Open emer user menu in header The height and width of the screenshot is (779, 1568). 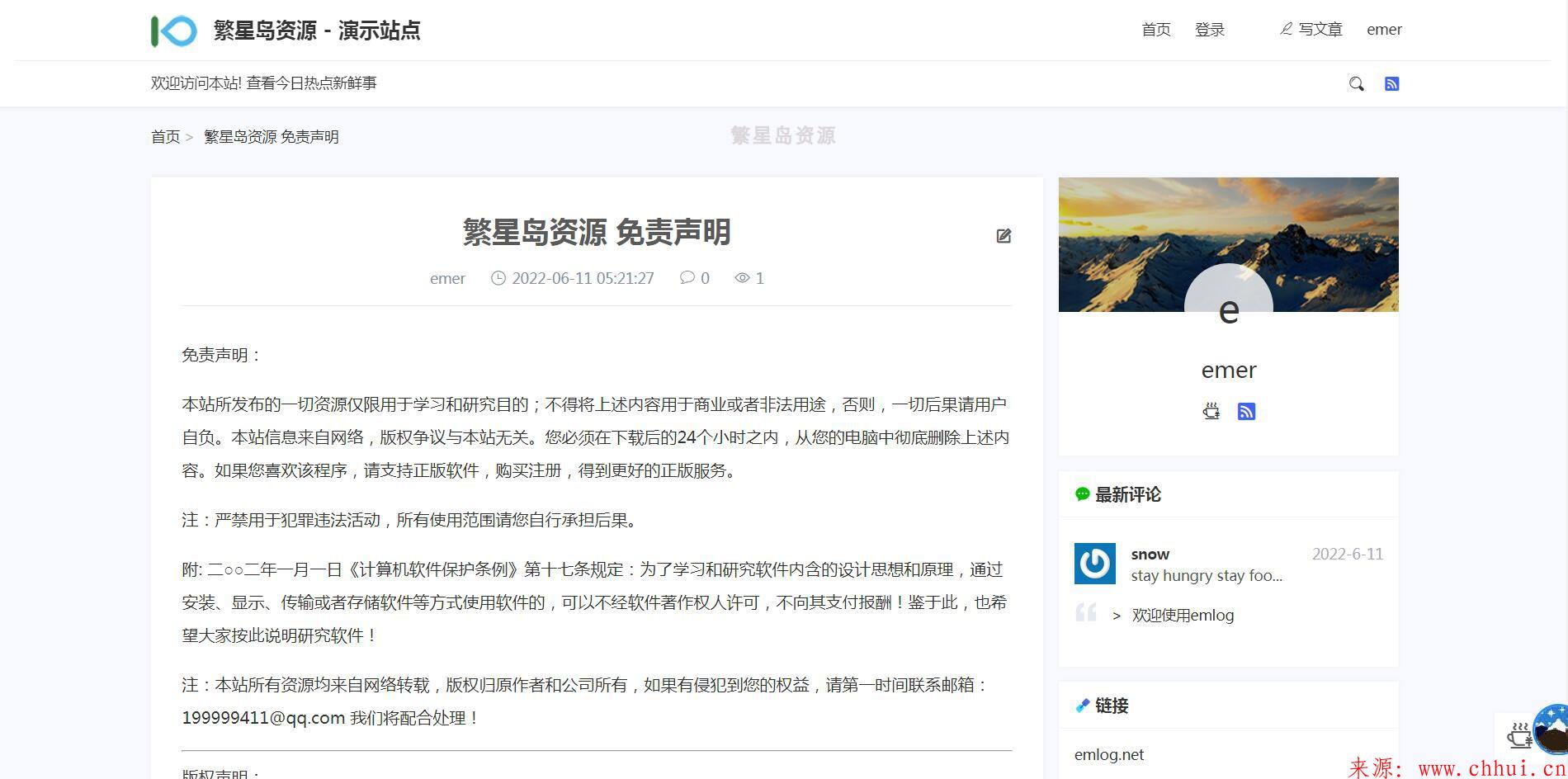(1384, 30)
